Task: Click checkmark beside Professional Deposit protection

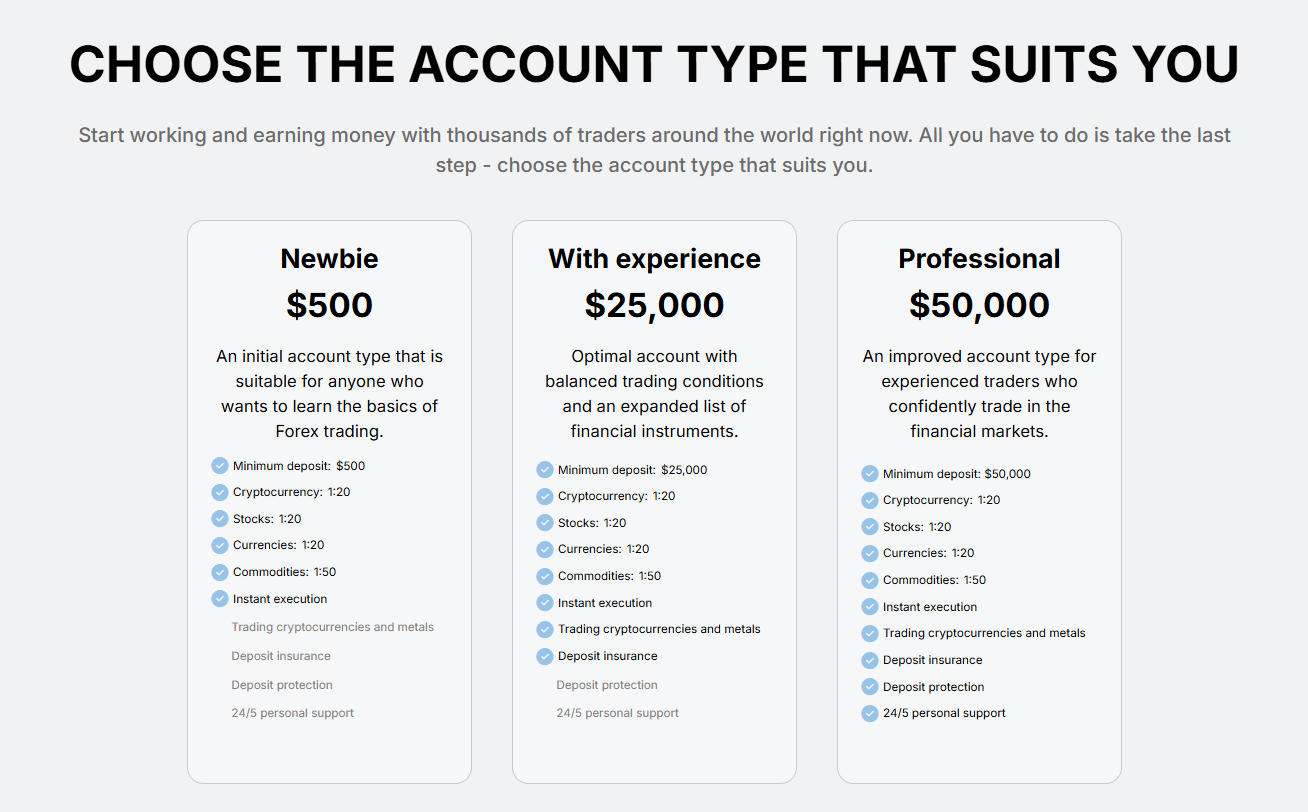Action: pos(870,687)
